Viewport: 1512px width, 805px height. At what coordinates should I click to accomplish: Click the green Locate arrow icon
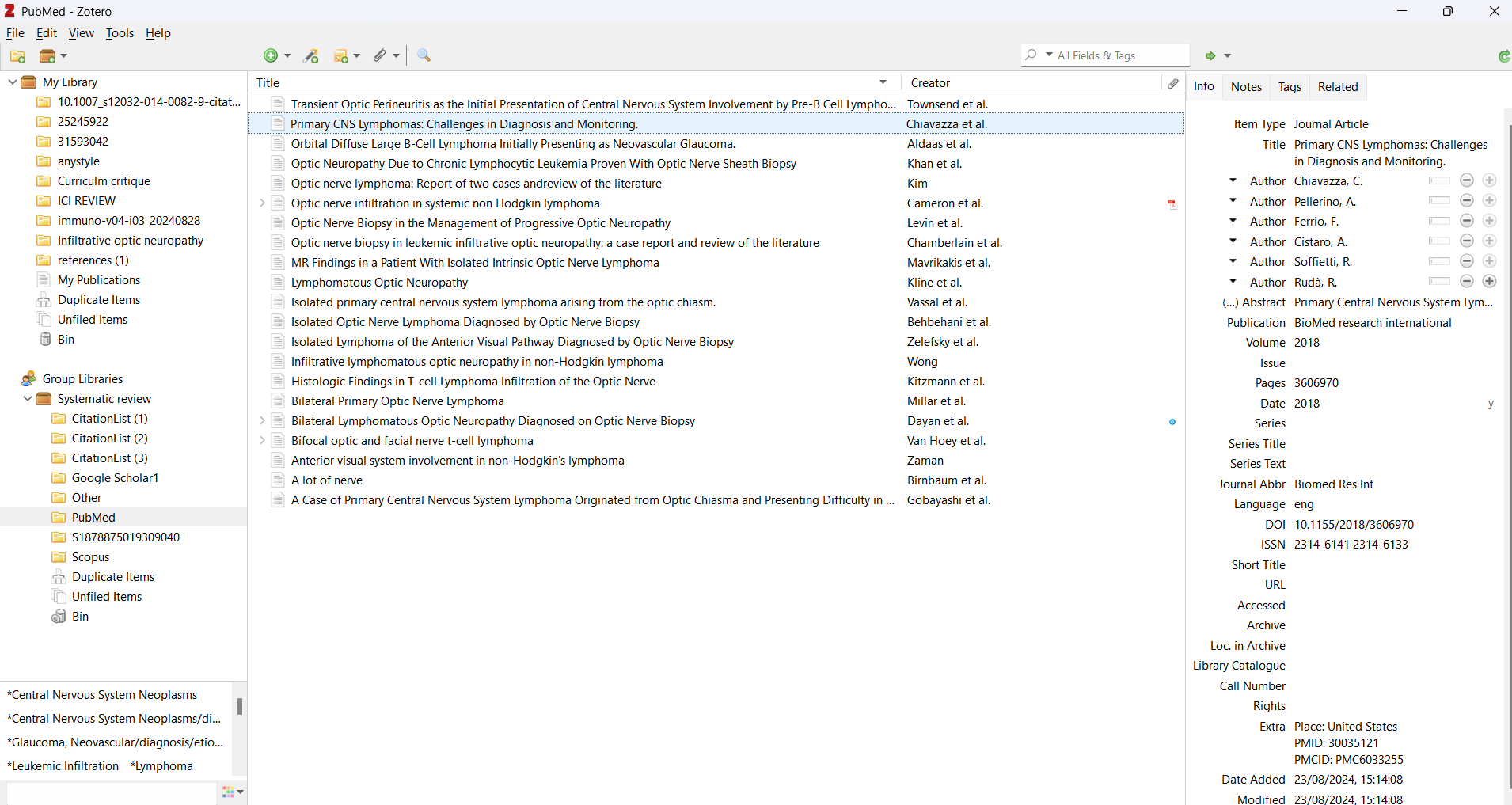(x=1210, y=55)
